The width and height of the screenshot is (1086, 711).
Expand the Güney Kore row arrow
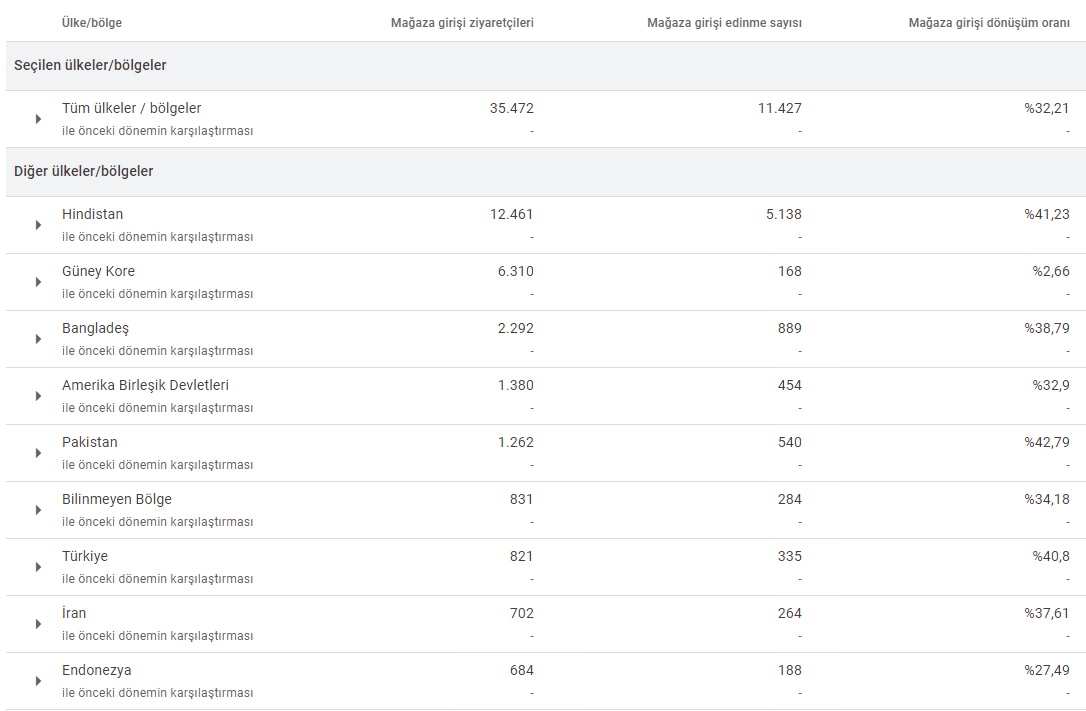point(38,282)
